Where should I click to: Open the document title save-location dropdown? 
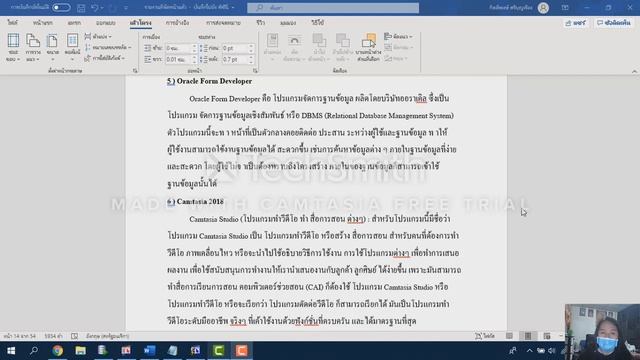click(233, 7)
